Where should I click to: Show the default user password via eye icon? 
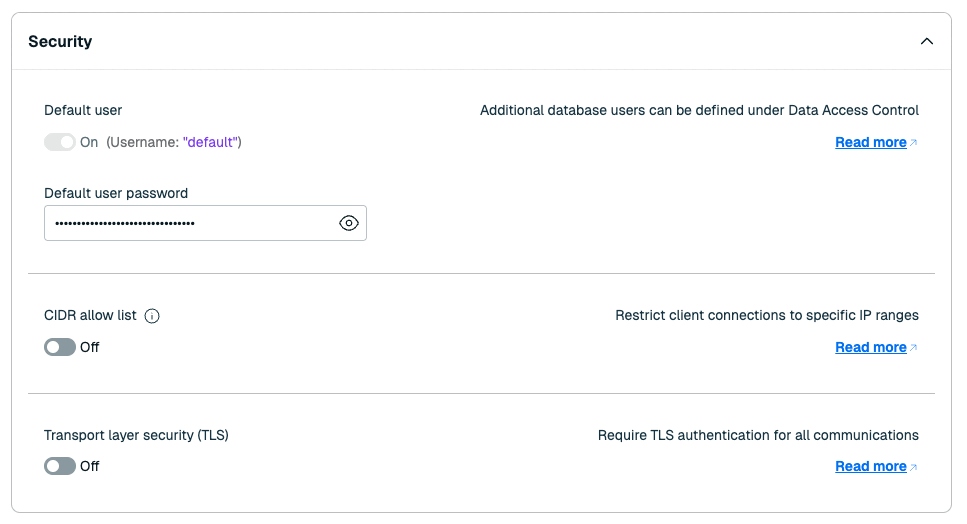click(348, 223)
